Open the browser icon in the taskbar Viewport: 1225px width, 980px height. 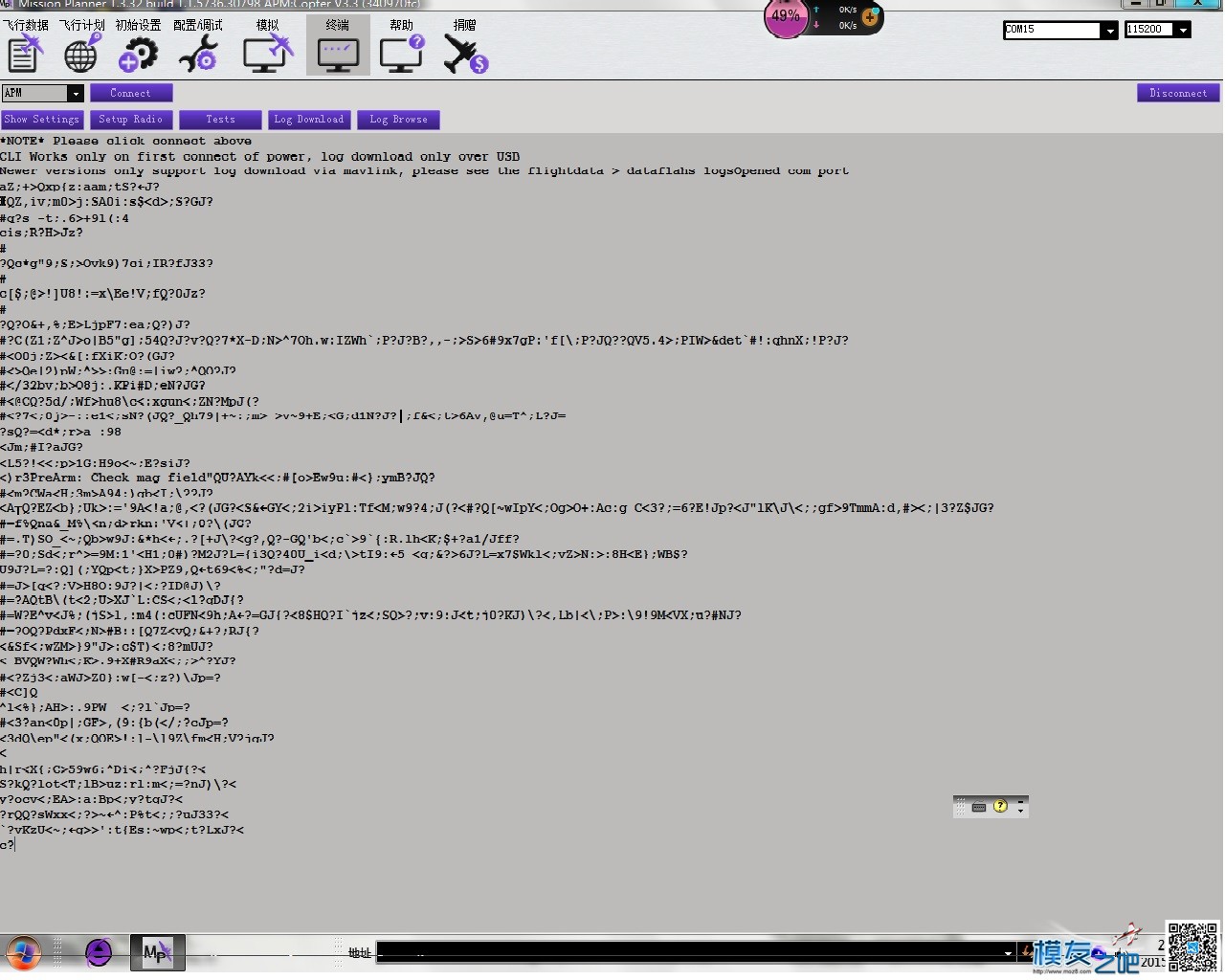click(x=99, y=952)
